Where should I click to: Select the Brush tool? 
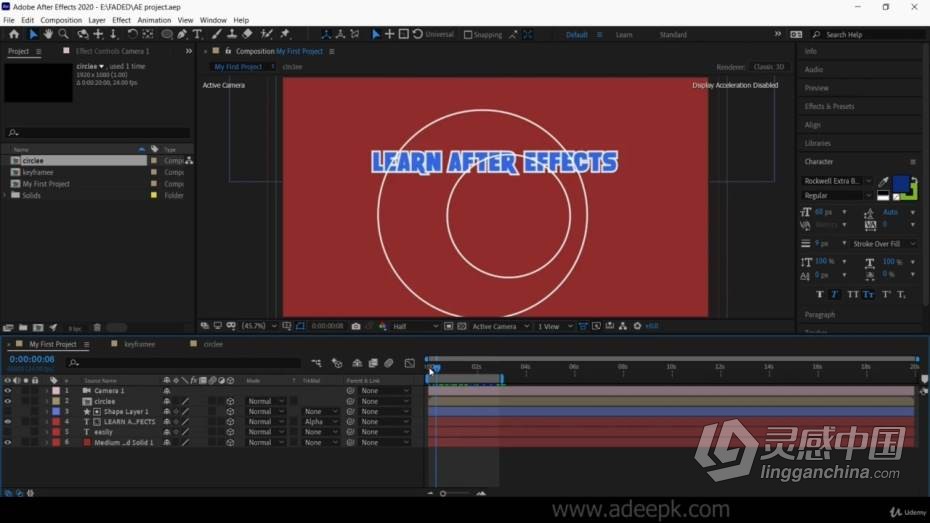[x=217, y=34]
